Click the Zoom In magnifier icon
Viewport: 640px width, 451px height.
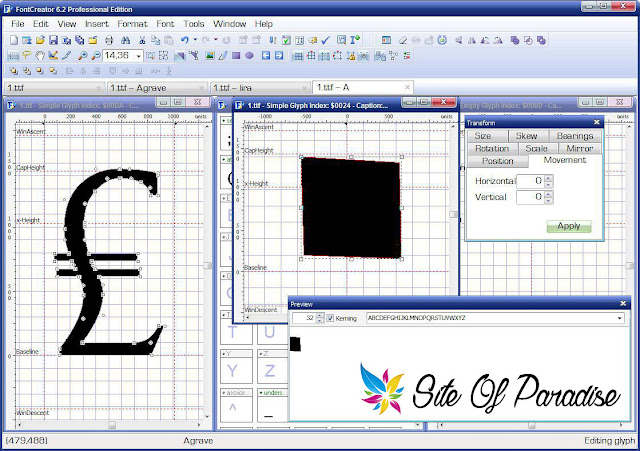point(83,56)
